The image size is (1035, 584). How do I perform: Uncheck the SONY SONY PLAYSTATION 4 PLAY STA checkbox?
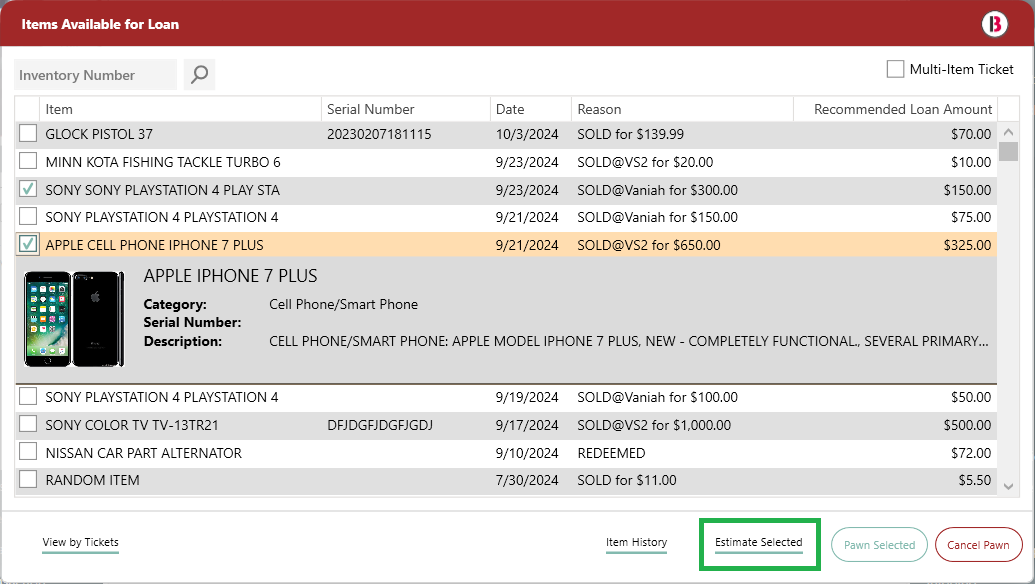[x=28, y=189]
